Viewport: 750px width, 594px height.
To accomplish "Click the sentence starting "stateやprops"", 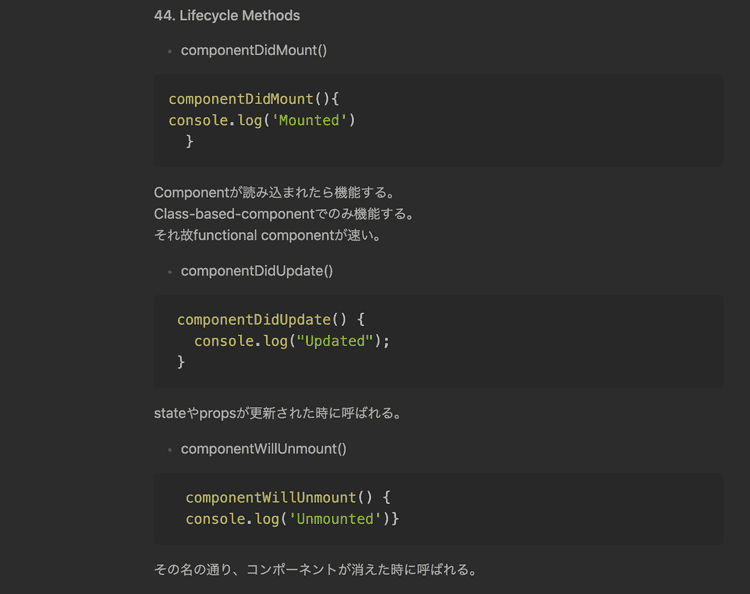I will (x=277, y=413).
